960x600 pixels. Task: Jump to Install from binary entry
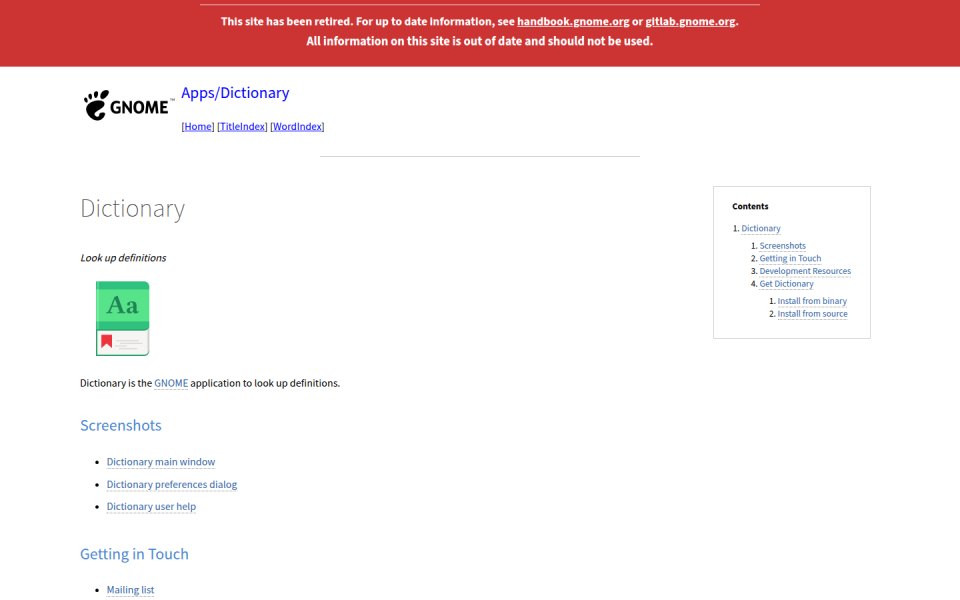pos(812,301)
